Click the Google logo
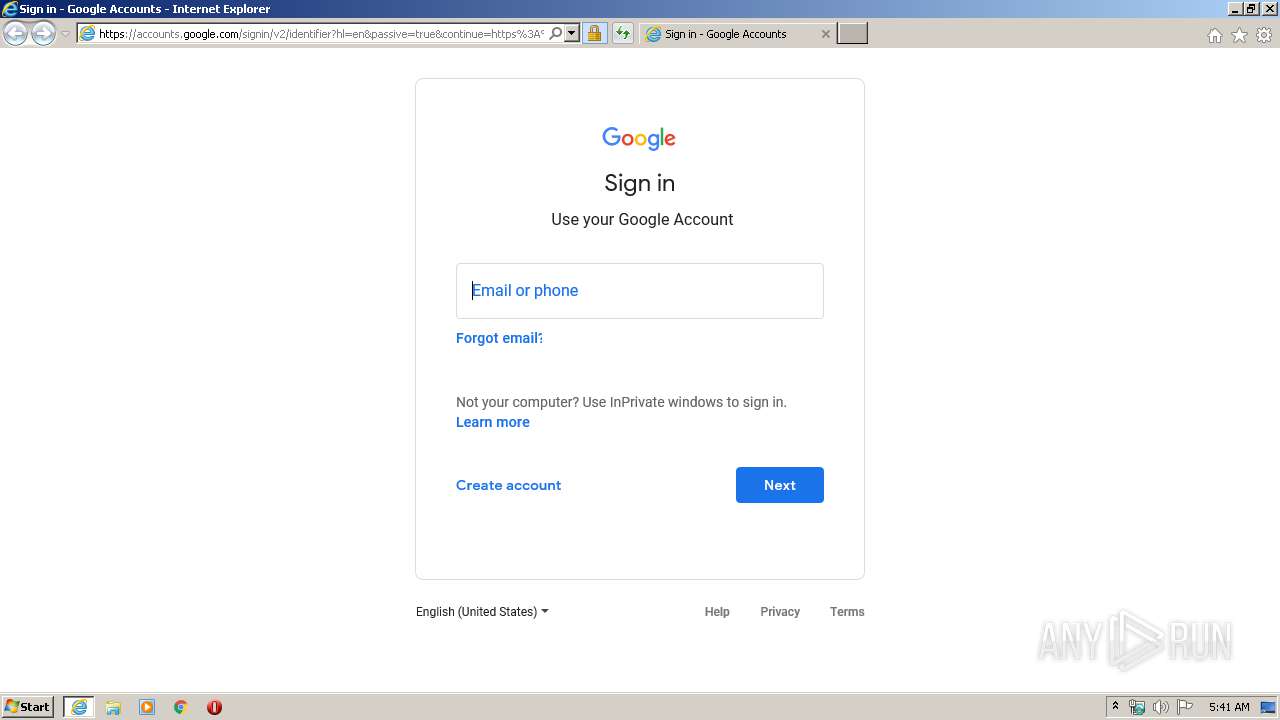This screenshot has height=720, width=1280. click(639, 138)
